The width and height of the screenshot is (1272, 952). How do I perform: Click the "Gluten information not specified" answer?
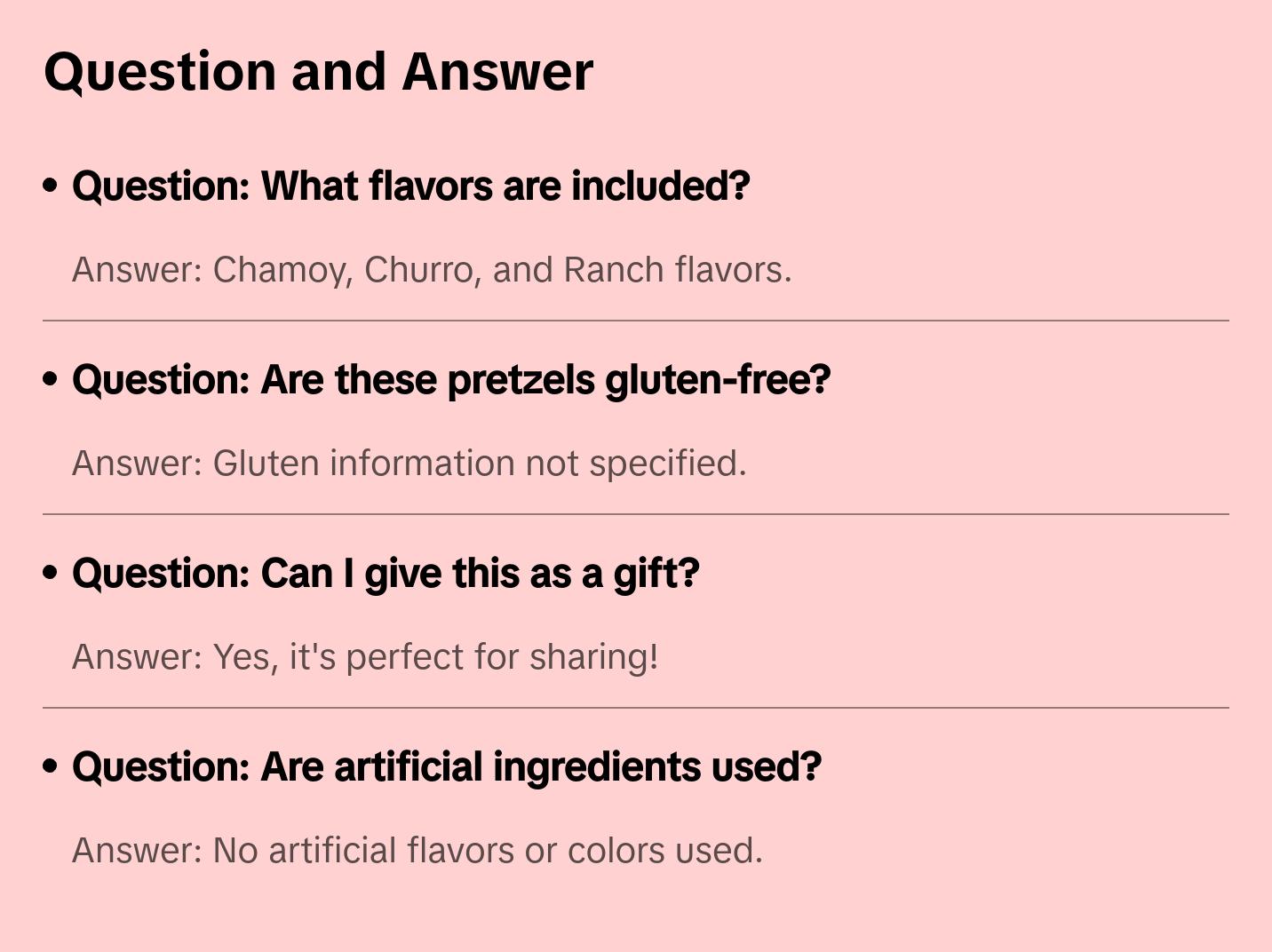pyautogui.click(x=409, y=464)
